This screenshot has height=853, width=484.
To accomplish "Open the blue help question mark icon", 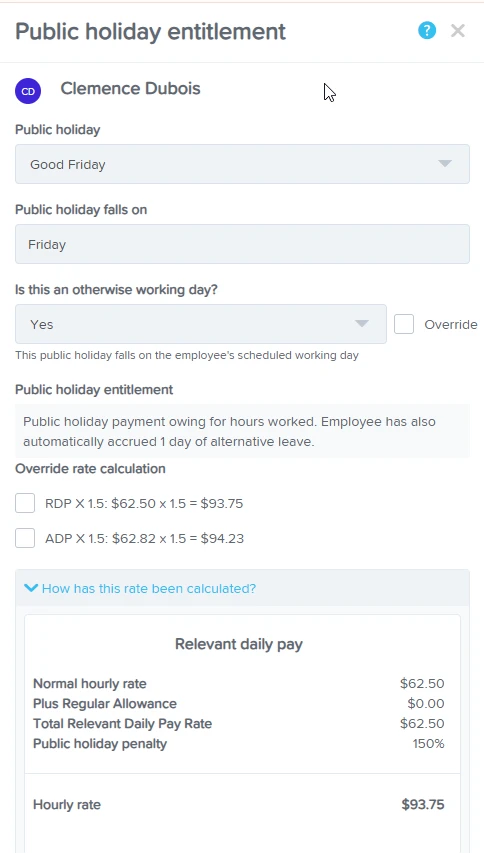I will click(x=427, y=30).
